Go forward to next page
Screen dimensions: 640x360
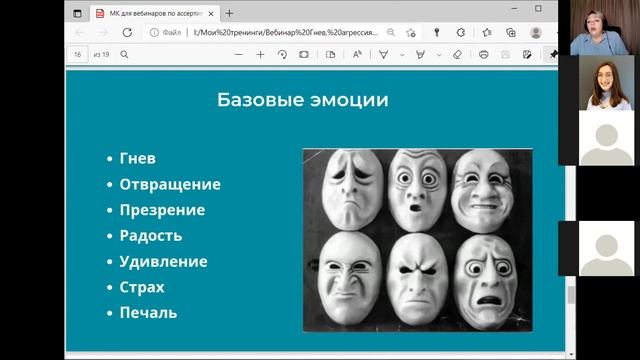103,33
